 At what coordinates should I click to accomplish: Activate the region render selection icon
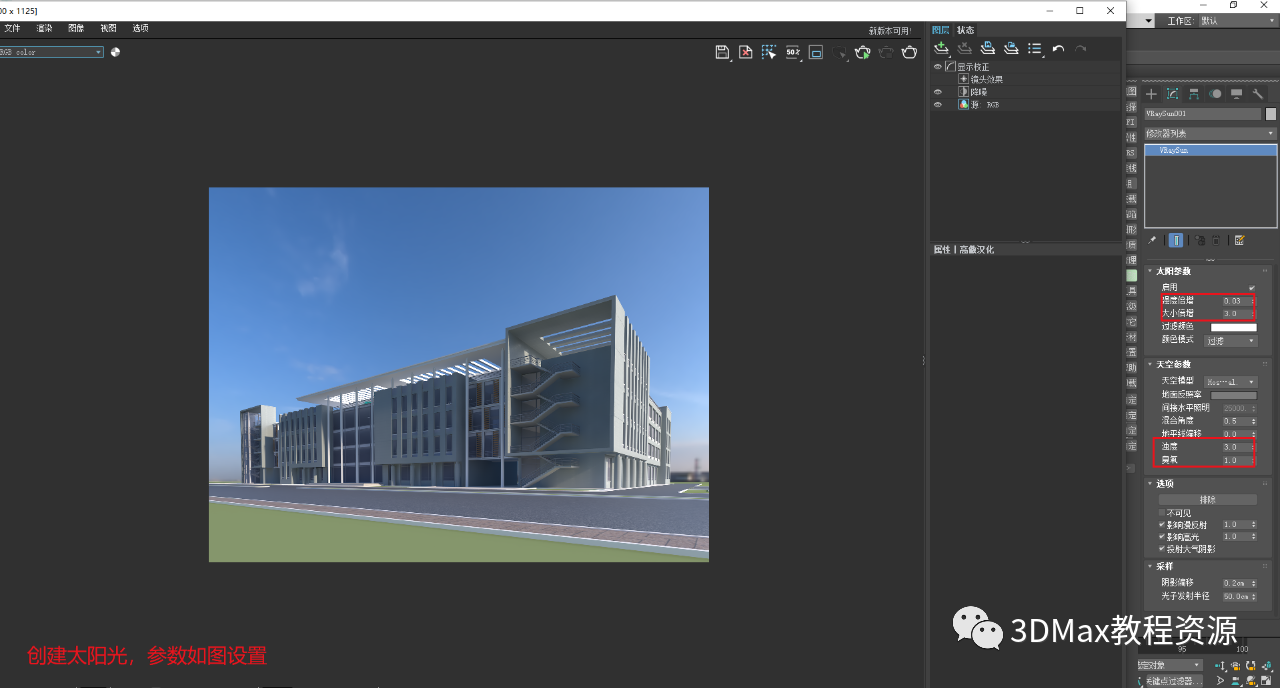click(x=769, y=52)
